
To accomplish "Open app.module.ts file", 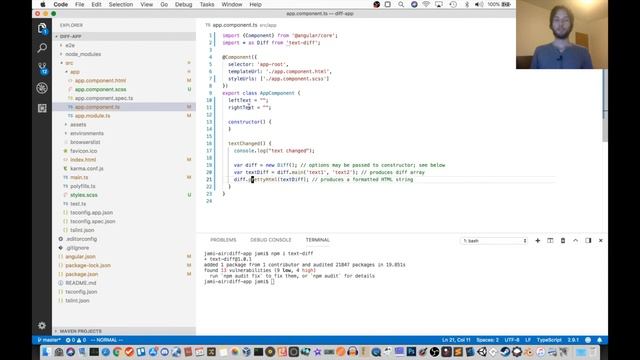I will click(92, 116).
